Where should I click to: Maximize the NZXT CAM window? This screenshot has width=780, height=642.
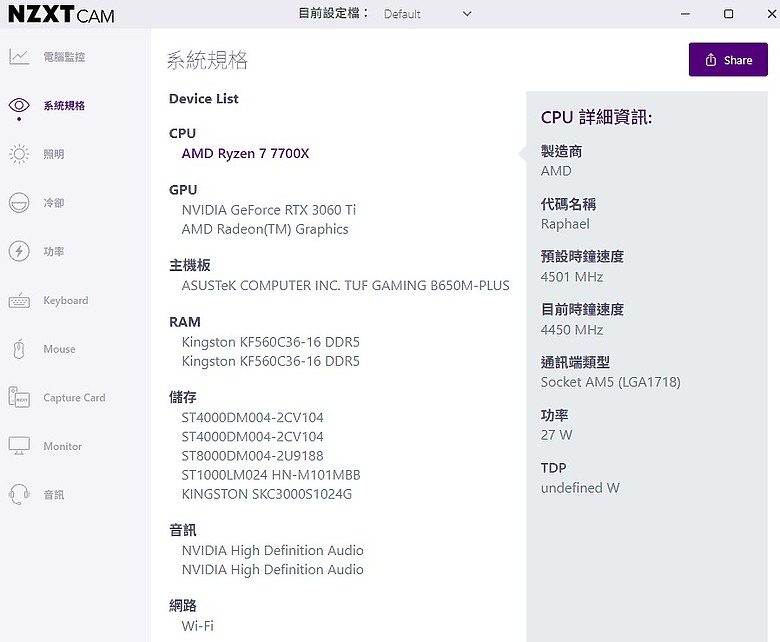coord(728,14)
